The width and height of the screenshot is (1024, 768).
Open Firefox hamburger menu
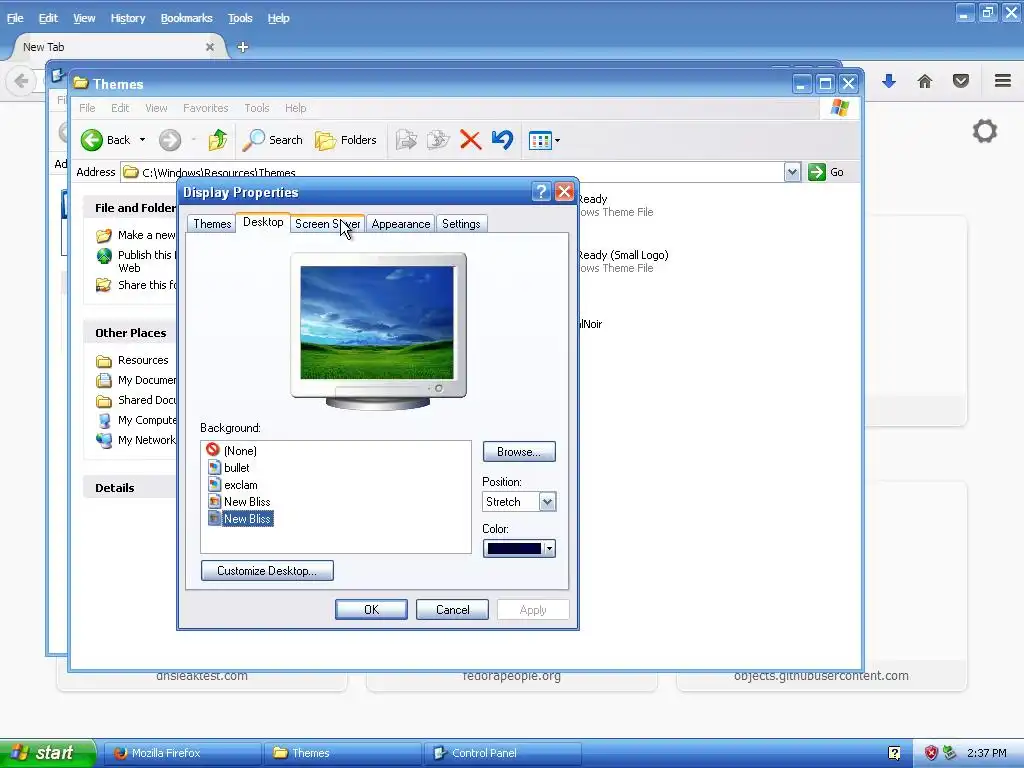1002,80
